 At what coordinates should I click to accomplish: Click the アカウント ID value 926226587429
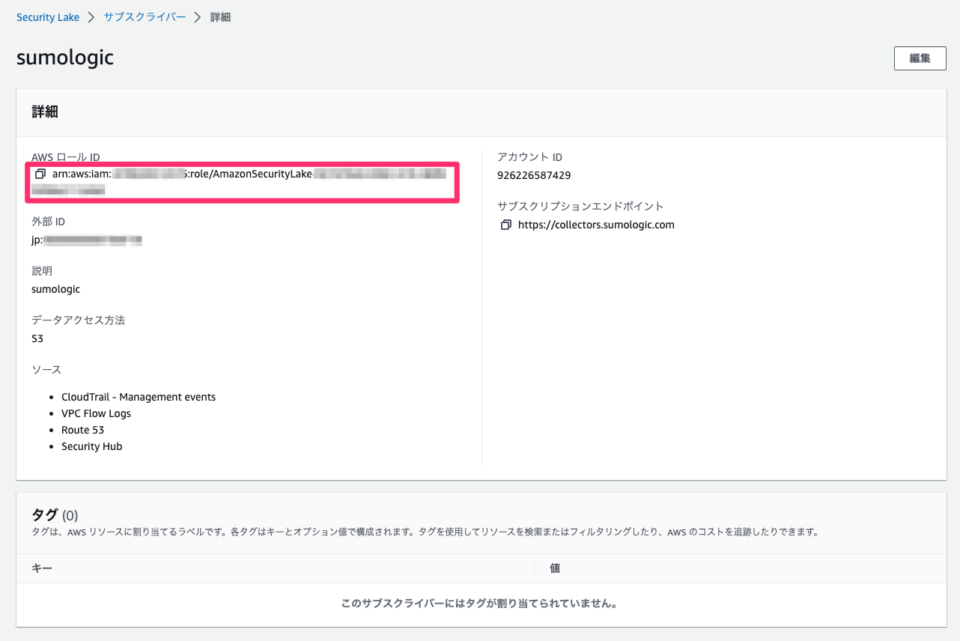534,175
